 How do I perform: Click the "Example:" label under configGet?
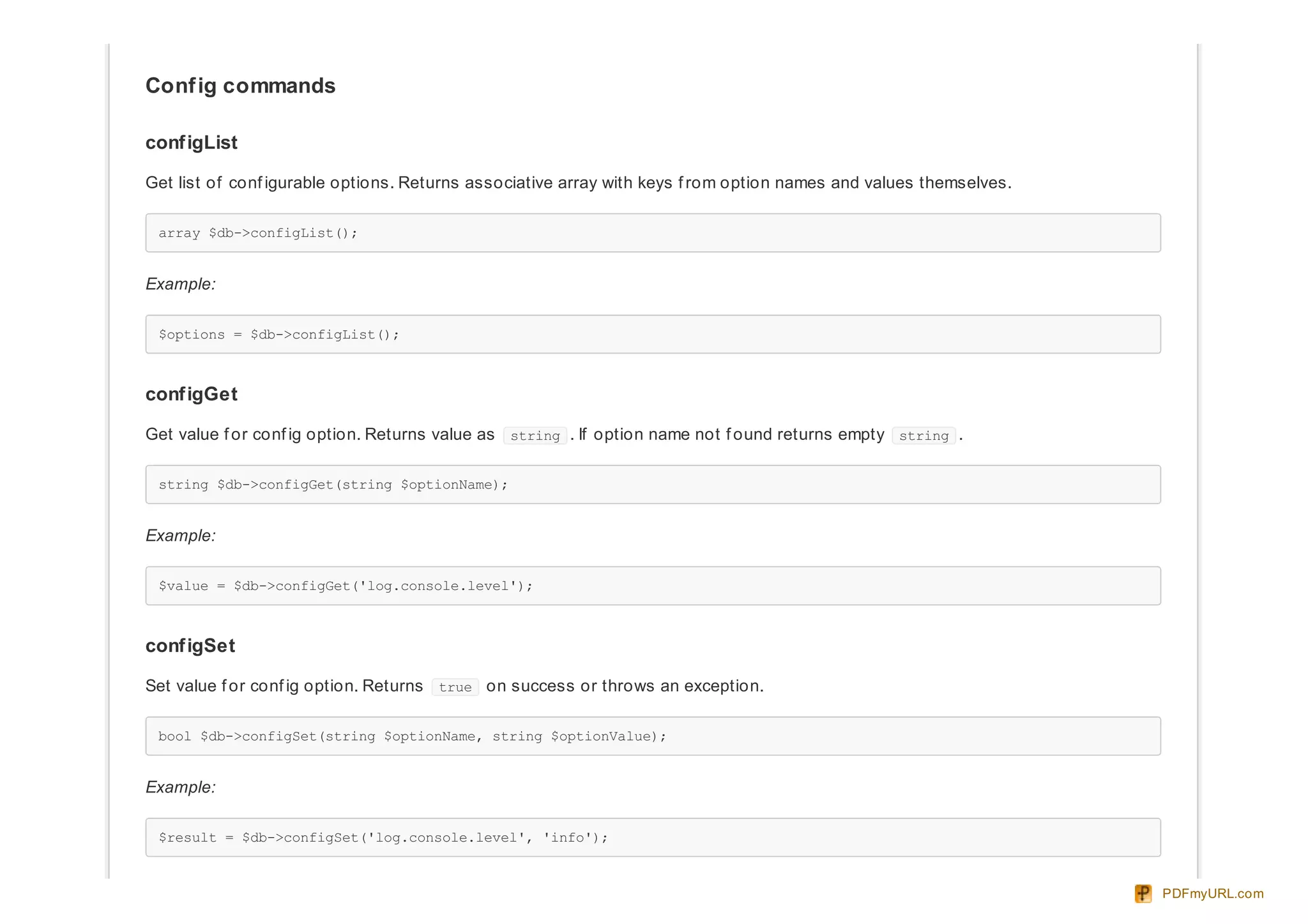point(181,536)
